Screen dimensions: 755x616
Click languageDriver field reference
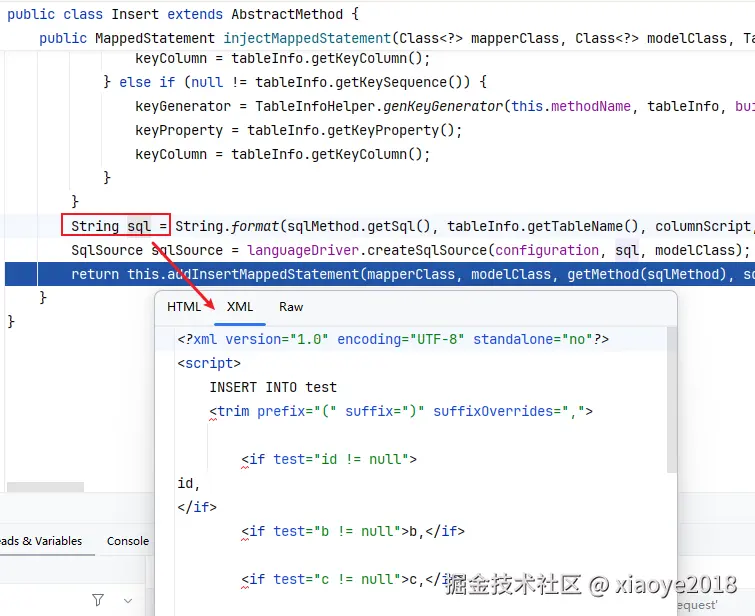303,250
